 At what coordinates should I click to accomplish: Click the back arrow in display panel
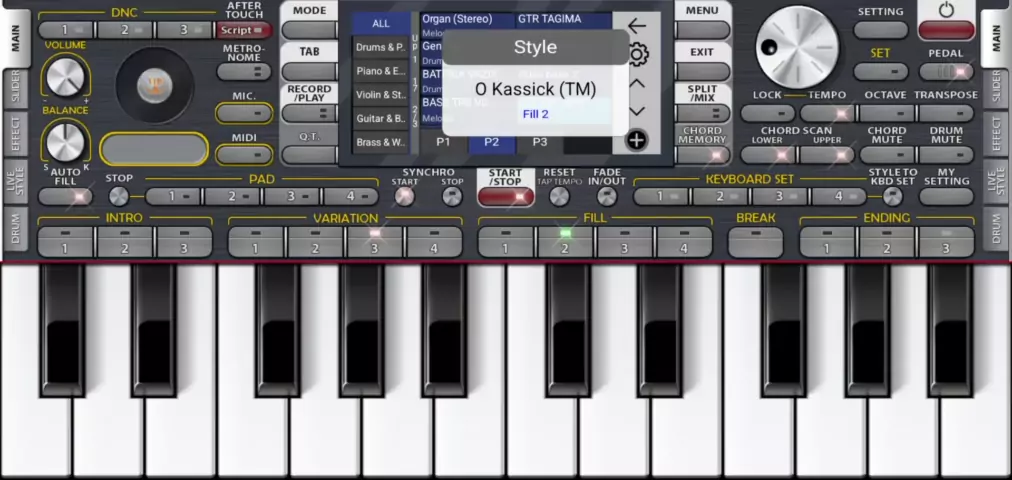pyautogui.click(x=637, y=26)
